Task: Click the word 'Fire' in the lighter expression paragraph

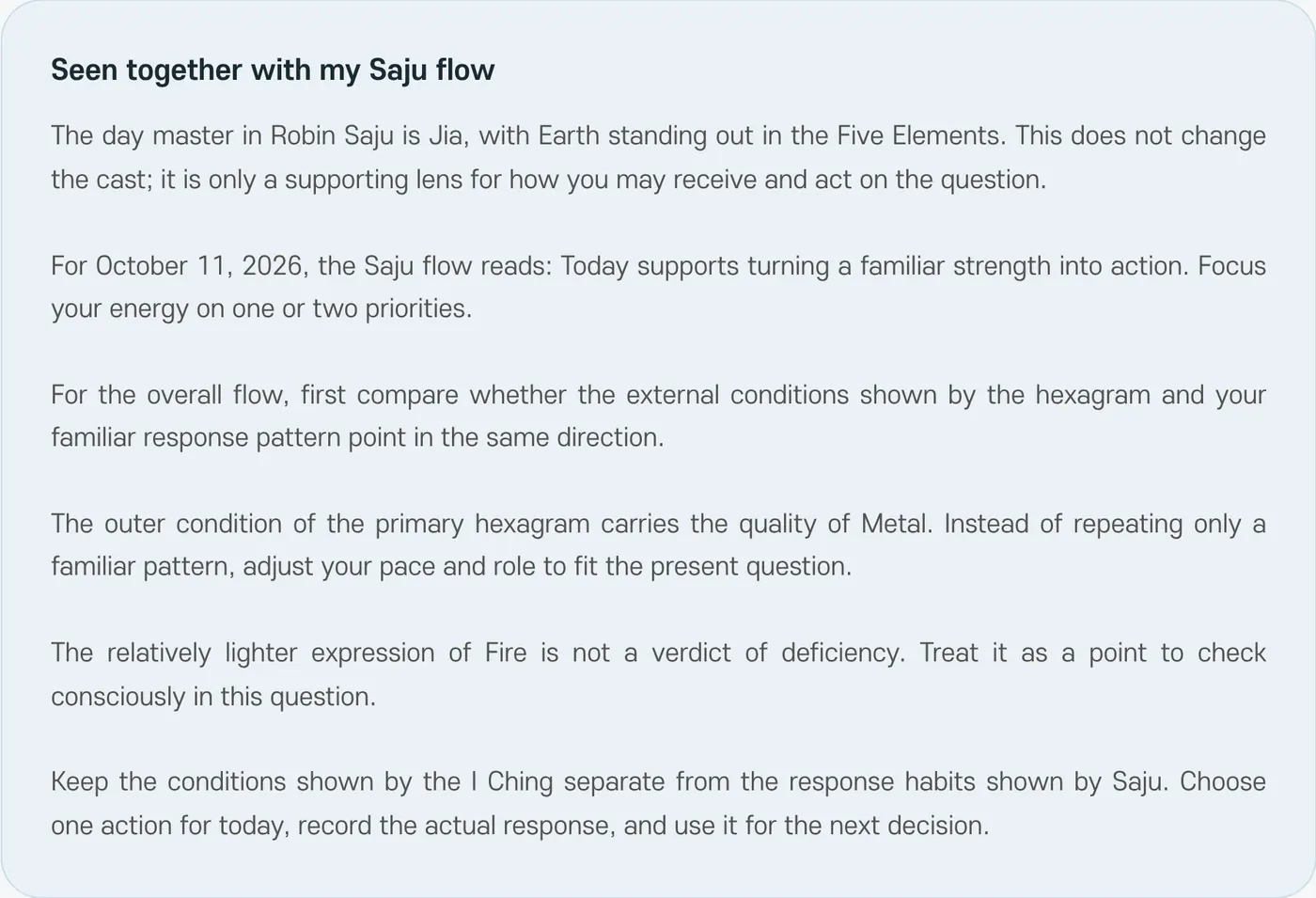Action: [x=506, y=653]
